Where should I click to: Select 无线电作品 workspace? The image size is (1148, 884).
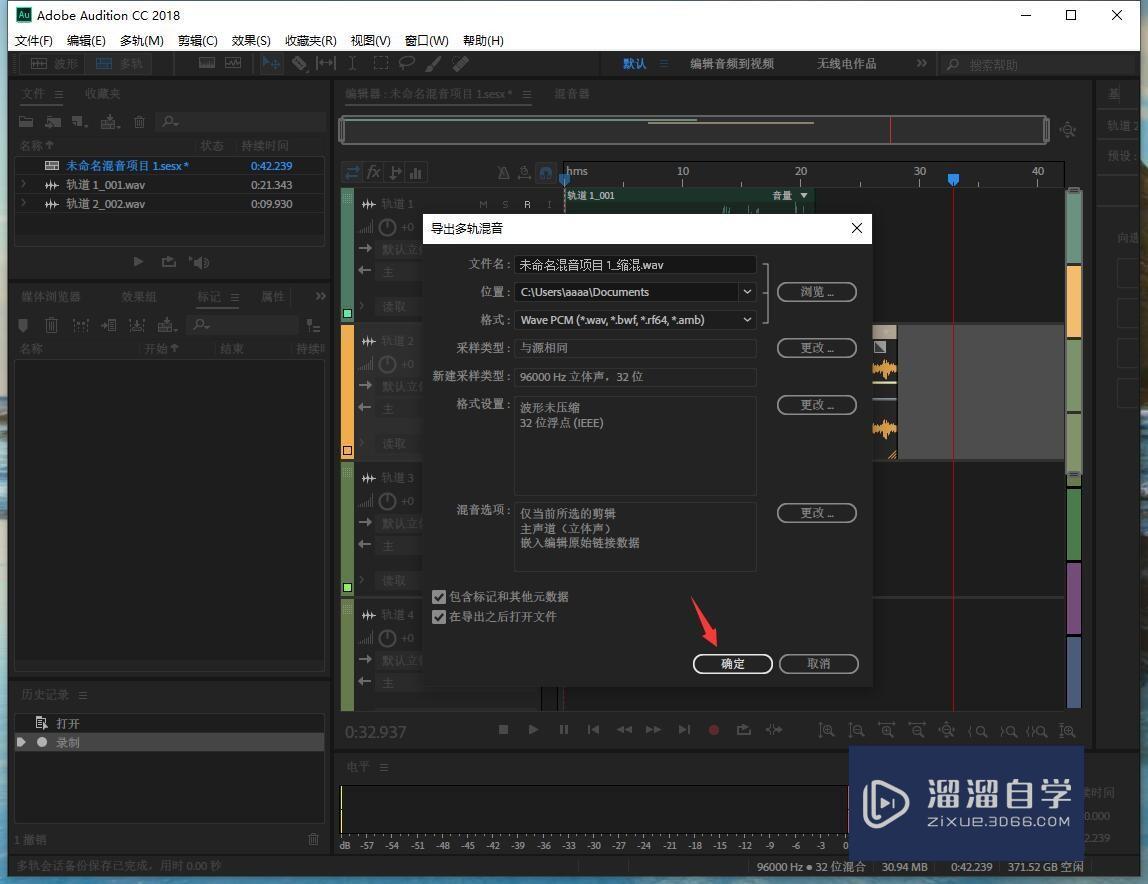(x=846, y=64)
